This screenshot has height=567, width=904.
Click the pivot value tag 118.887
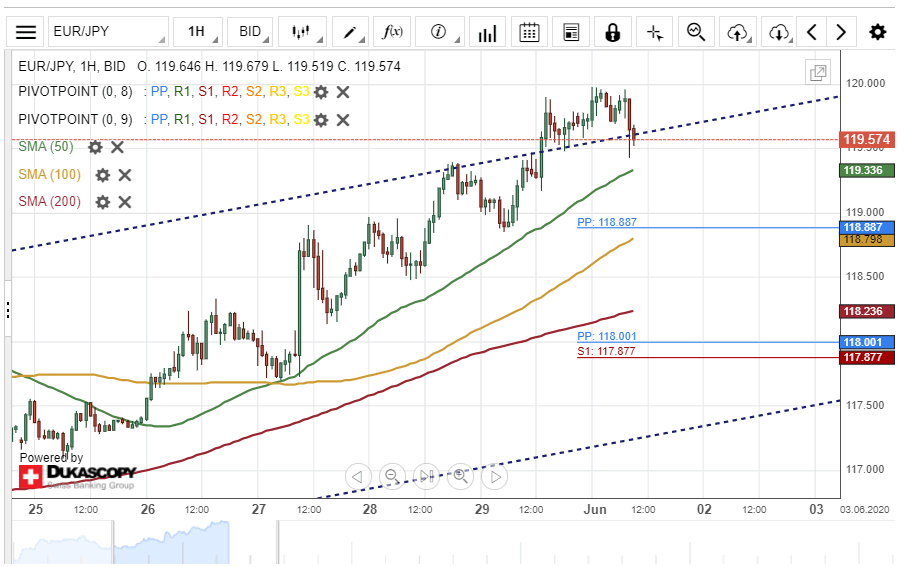tap(867, 227)
